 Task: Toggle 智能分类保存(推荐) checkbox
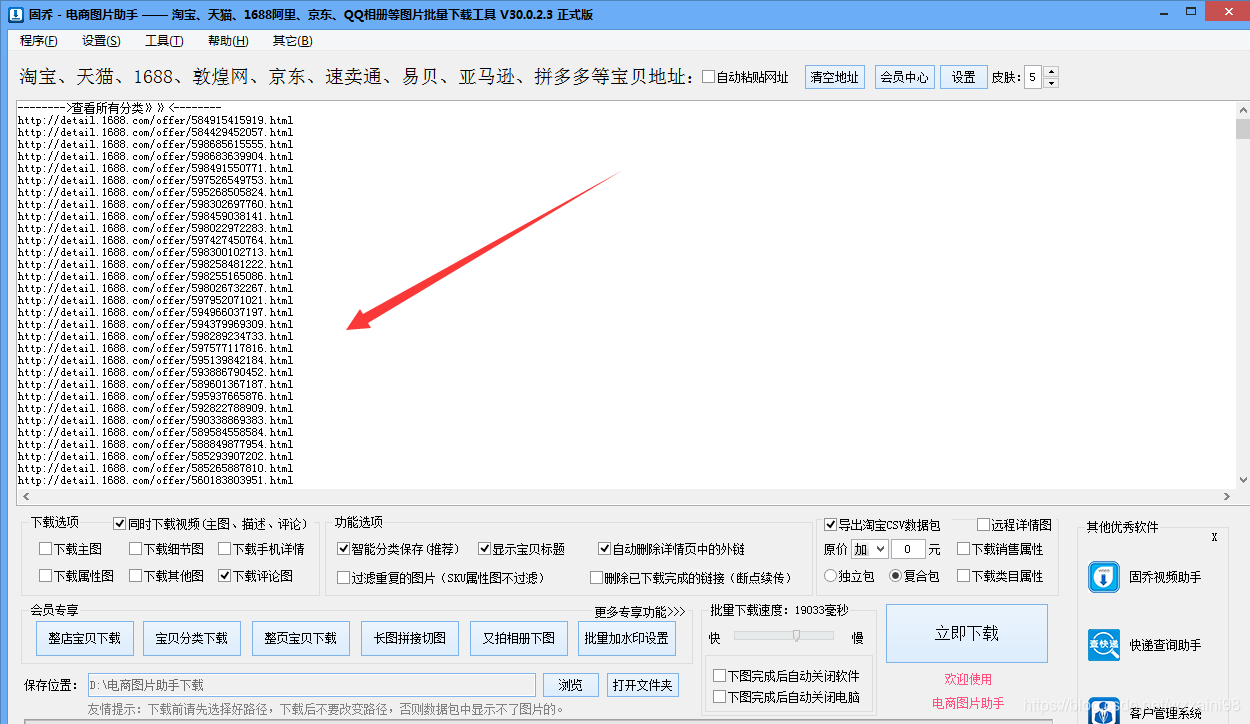[344, 549]
